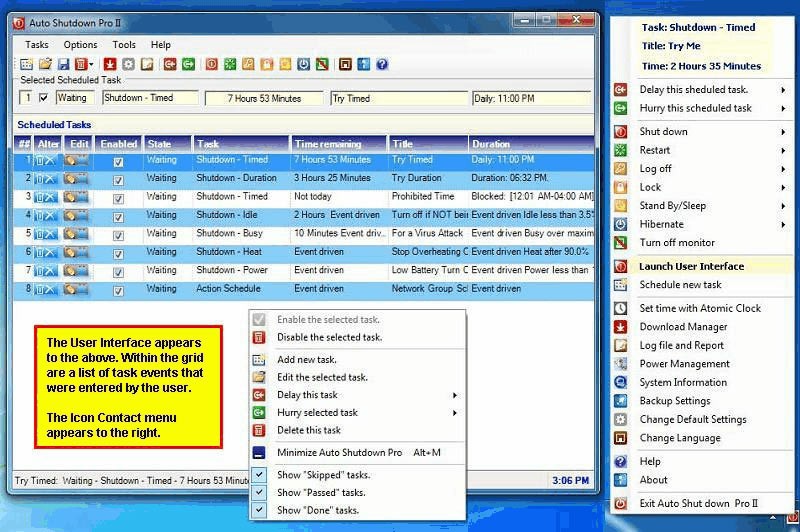Open the Options menu
The width and height of the screenshot is (800, 532).
pos(80,45)
